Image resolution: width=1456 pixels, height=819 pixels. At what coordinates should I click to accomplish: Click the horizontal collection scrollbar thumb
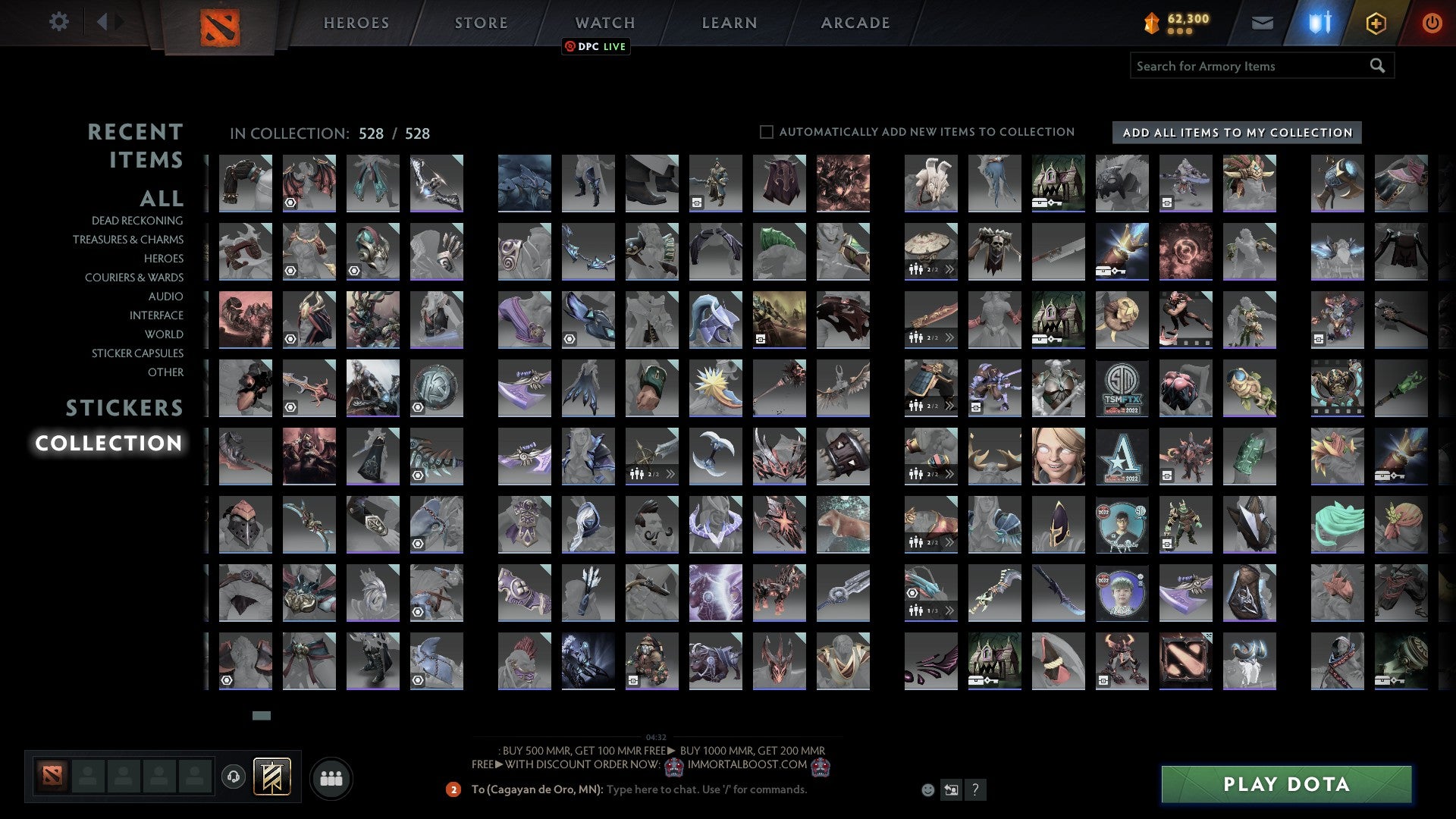[261, 715]
